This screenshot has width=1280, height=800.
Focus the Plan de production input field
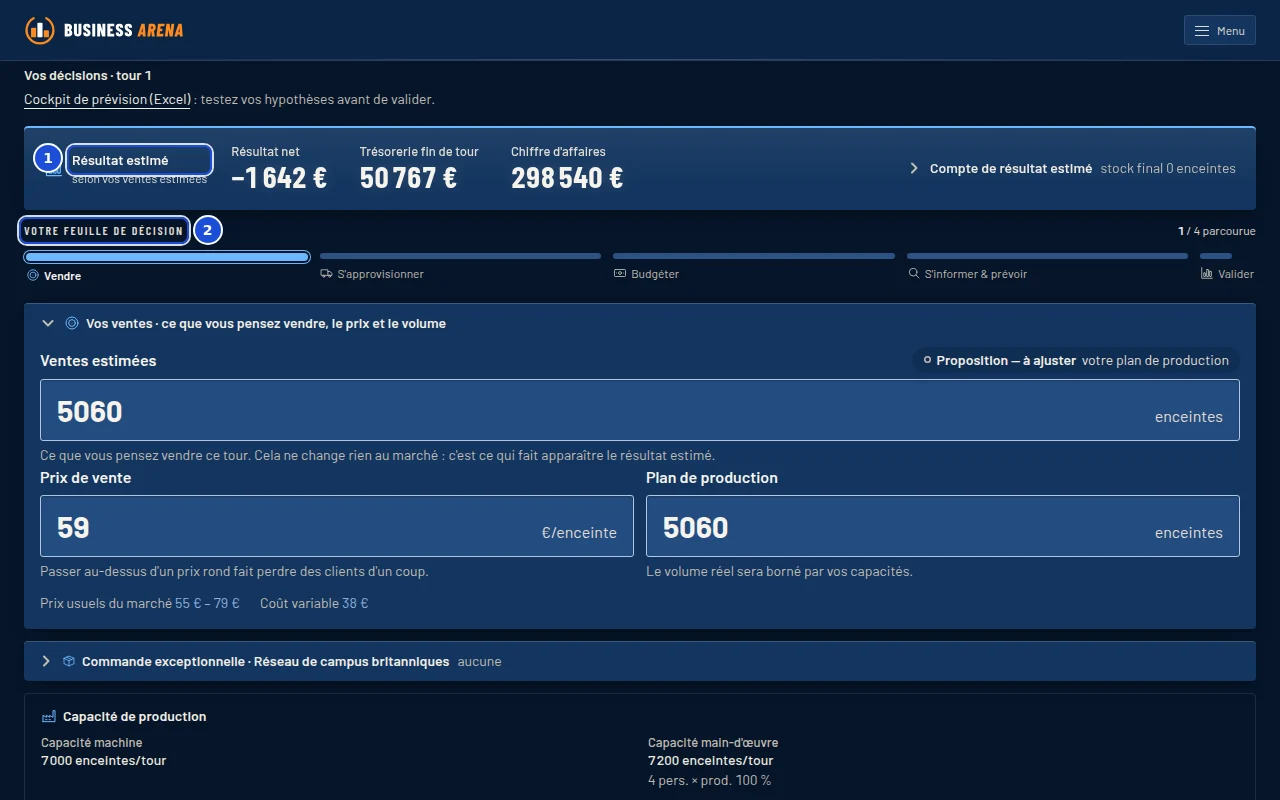point(943,526)
